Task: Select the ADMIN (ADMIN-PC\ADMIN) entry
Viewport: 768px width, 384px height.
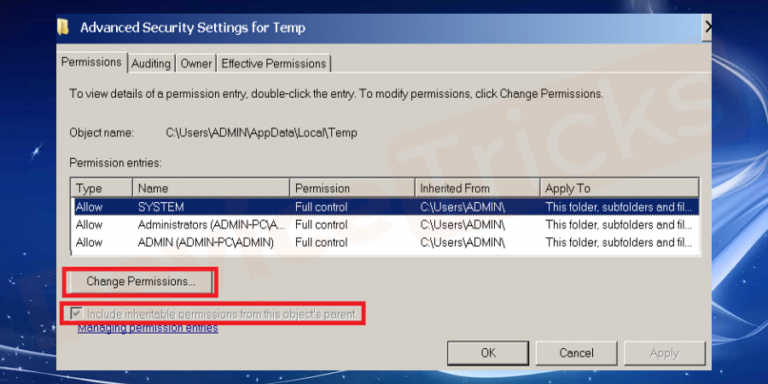Action: tap(384, 242)
